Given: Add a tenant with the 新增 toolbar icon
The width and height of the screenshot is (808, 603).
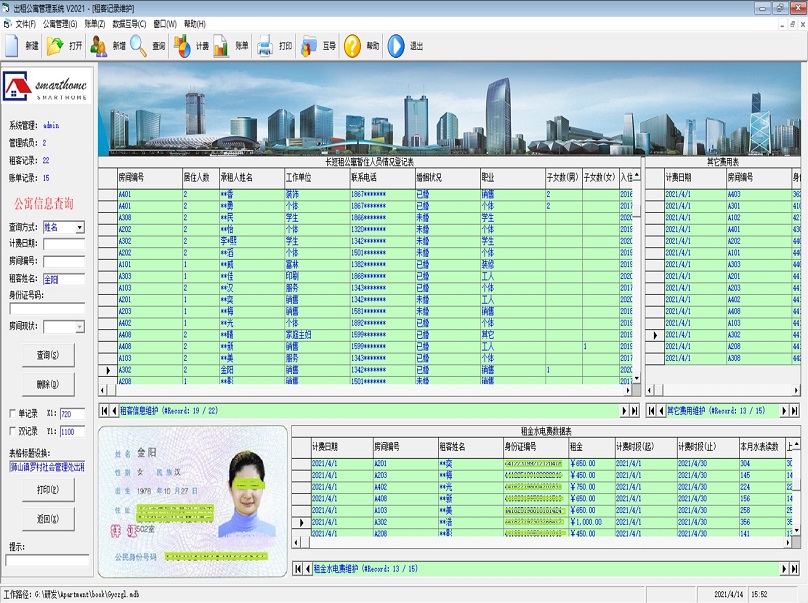Looking at the screenshot, I should click(98, 46).
